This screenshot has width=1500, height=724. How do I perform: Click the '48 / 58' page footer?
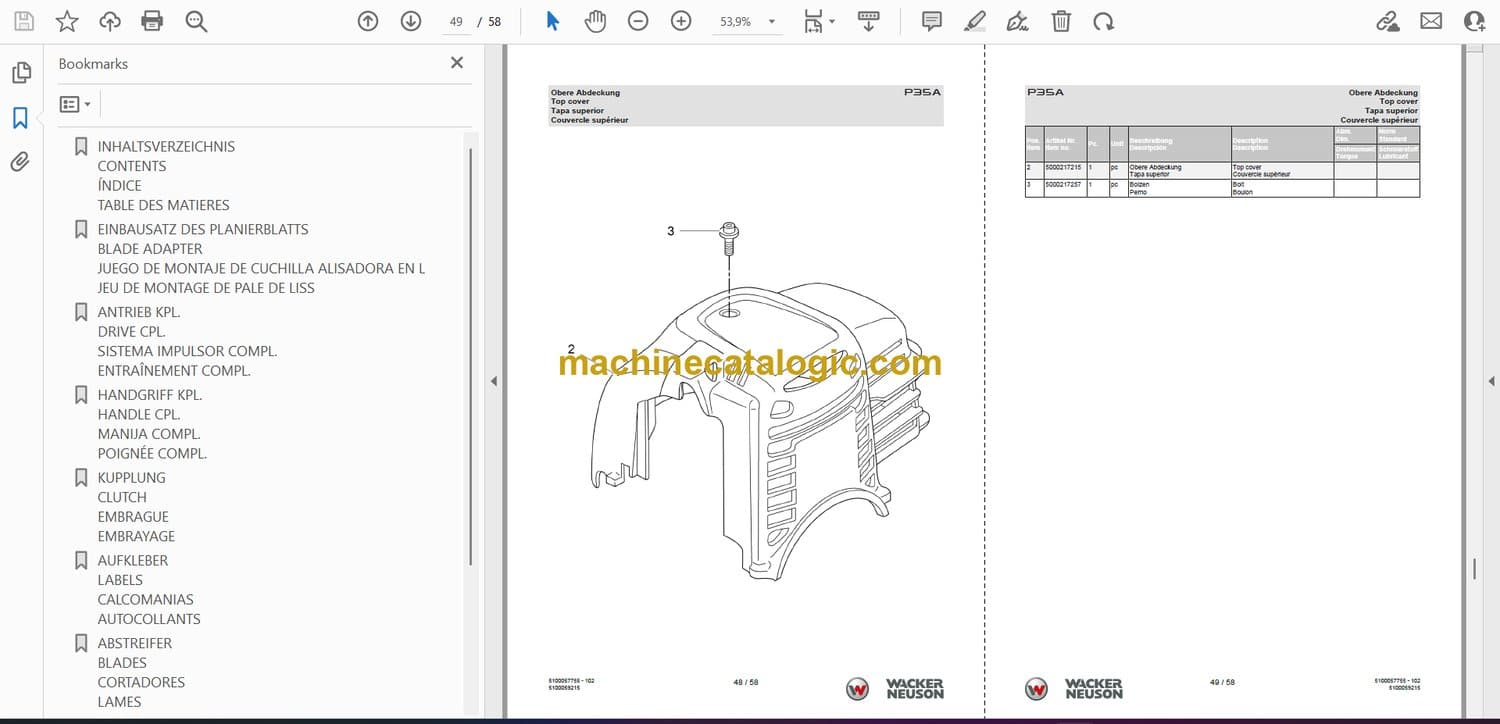tap(746, 682)
